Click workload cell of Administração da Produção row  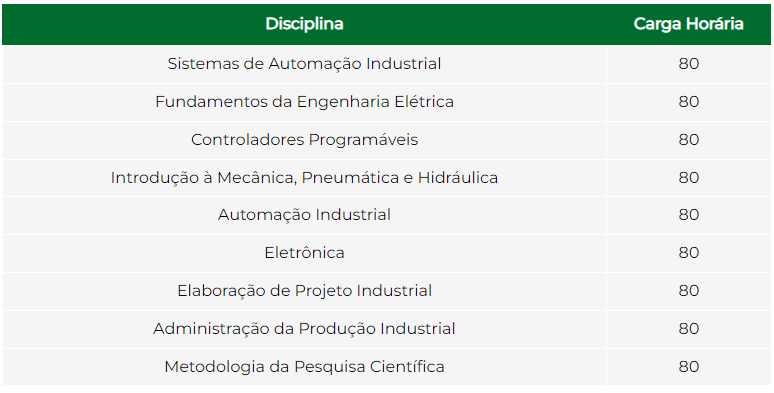click(689, 329)
